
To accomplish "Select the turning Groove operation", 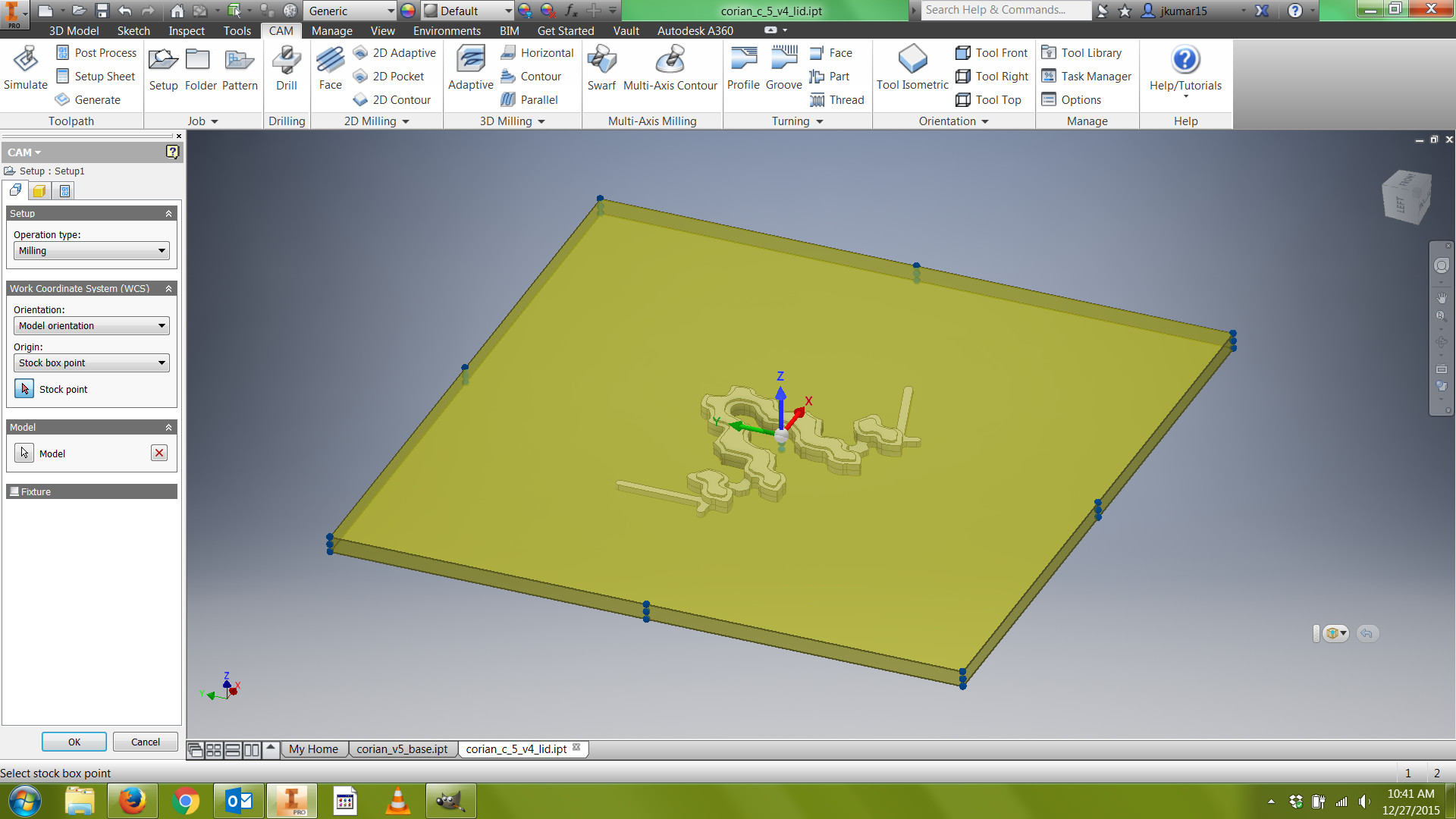I will pos(784,67).
